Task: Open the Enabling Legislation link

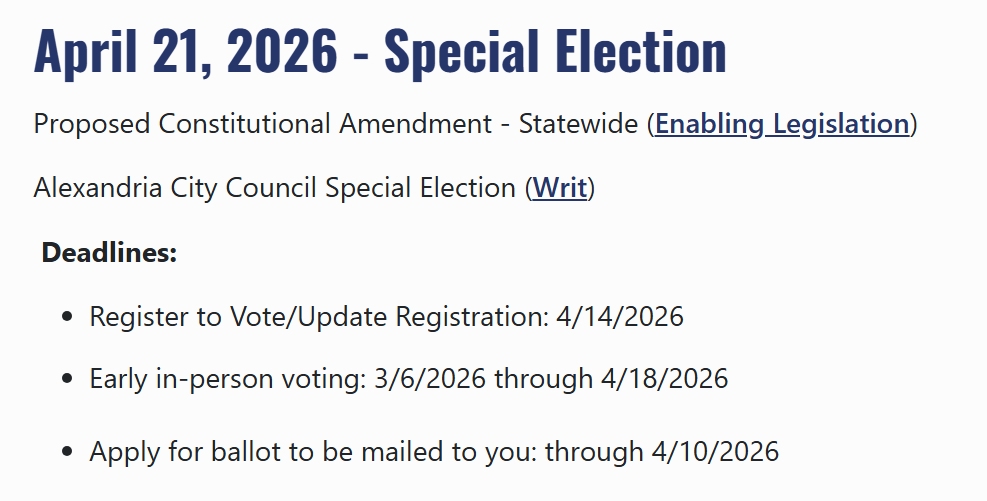Action: click(x=781, y=125)
